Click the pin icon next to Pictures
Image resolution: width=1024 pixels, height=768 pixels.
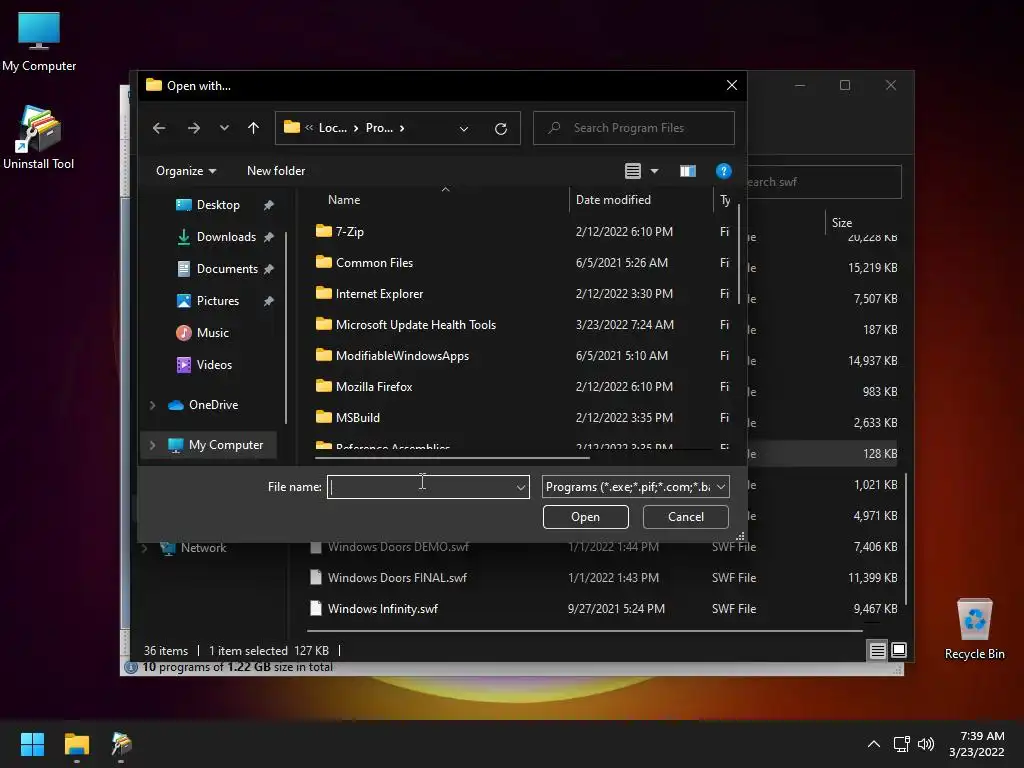[268, 301]
